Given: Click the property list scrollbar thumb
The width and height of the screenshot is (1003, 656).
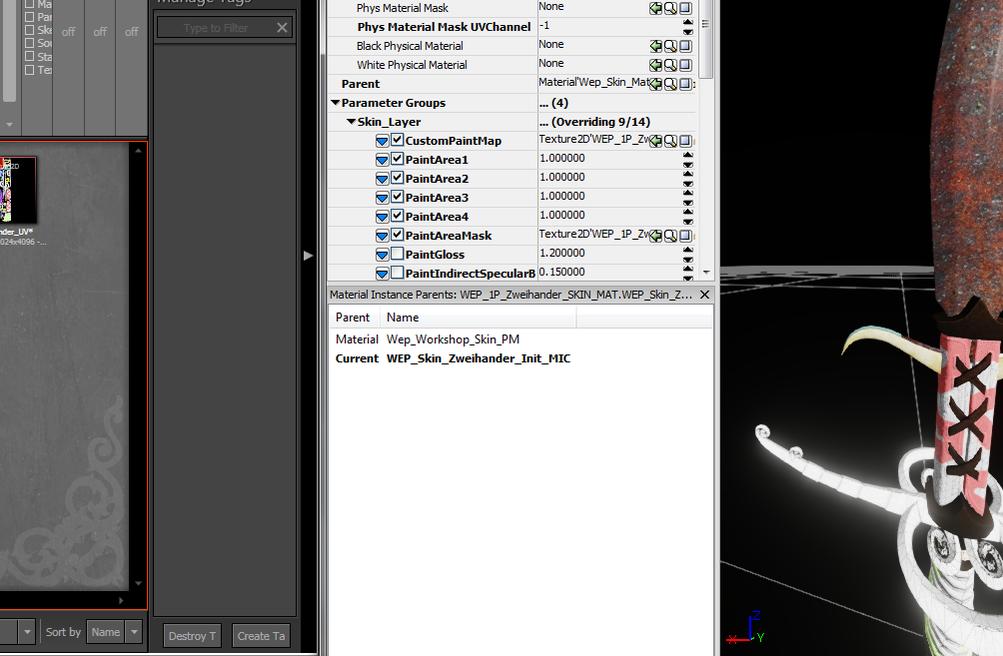Looking at the screenshot, I should 706,38.
